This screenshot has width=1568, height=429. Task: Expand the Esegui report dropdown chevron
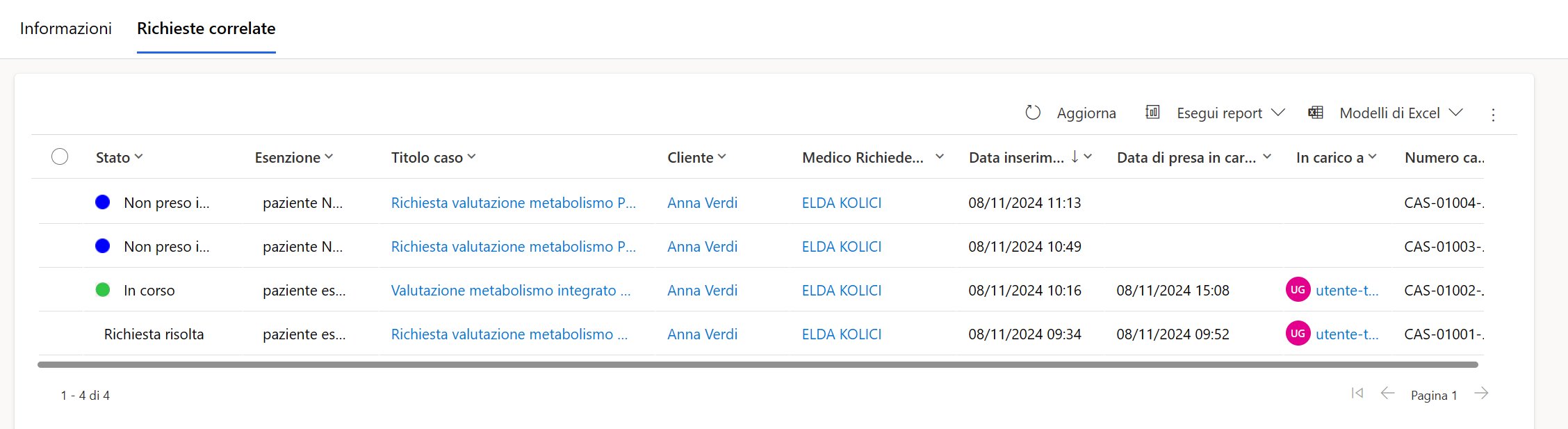[1277, 113]
